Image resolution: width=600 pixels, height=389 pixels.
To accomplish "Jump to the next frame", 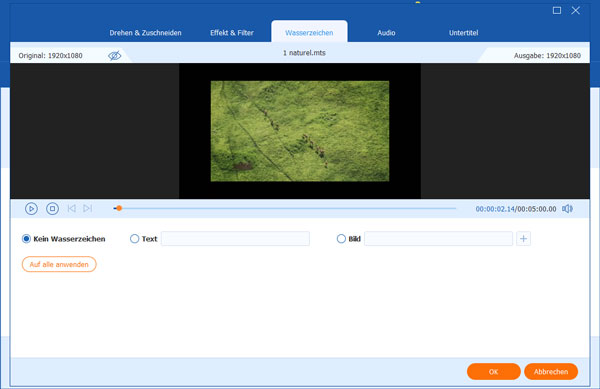I will tap(88, 208).
